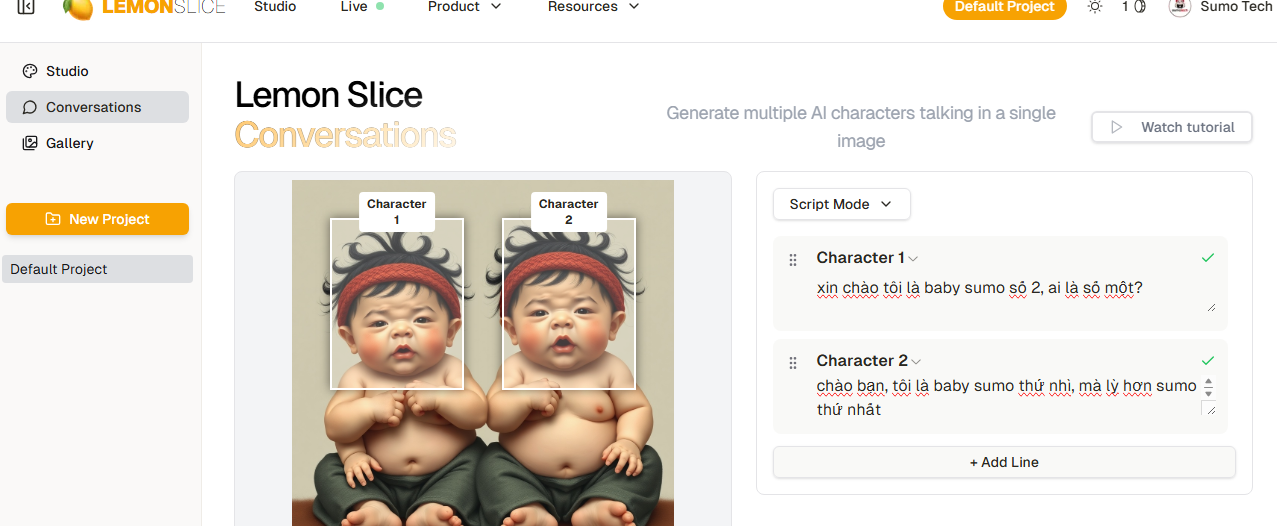Go to Studio in the top navigation

pyautogui.click(x=275, y=6)
